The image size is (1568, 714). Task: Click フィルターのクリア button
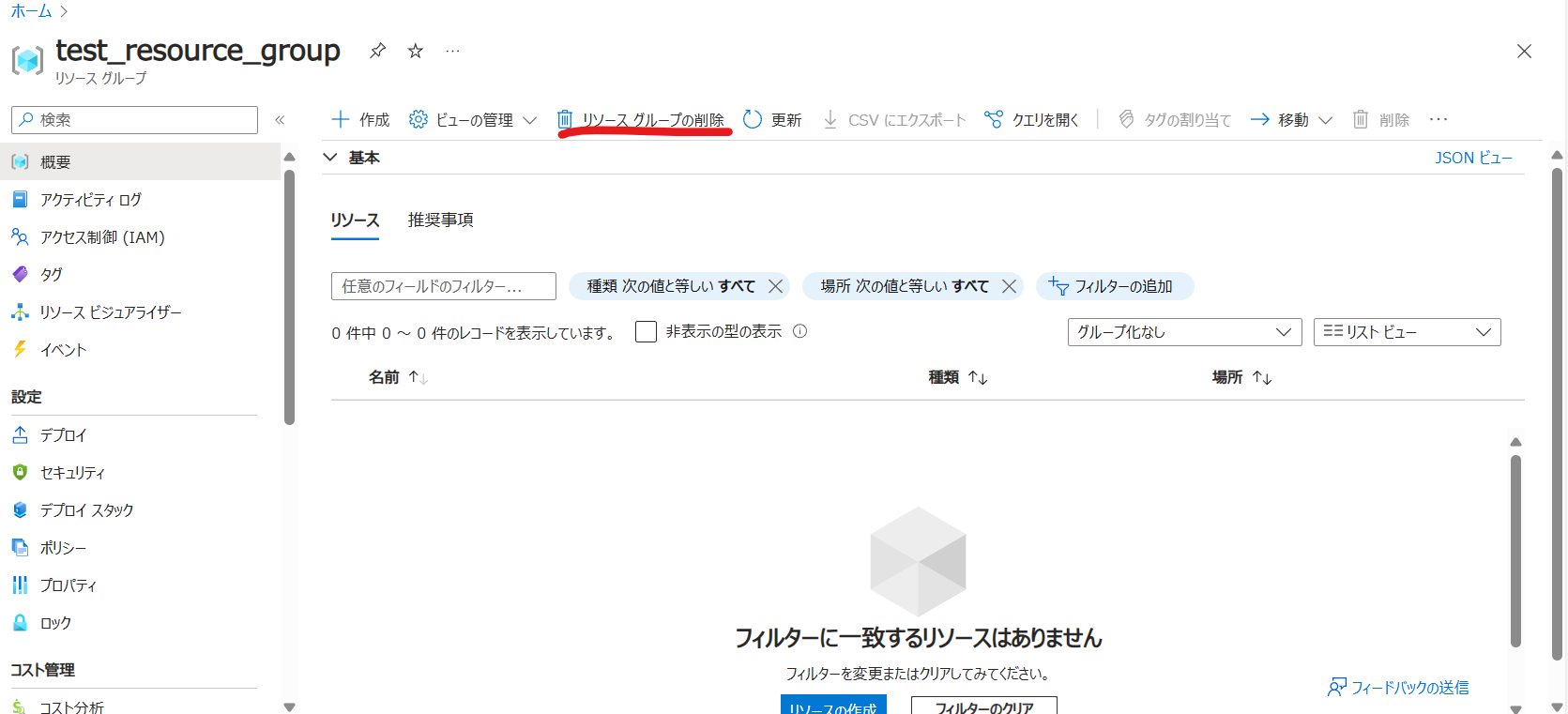point(984,706)
